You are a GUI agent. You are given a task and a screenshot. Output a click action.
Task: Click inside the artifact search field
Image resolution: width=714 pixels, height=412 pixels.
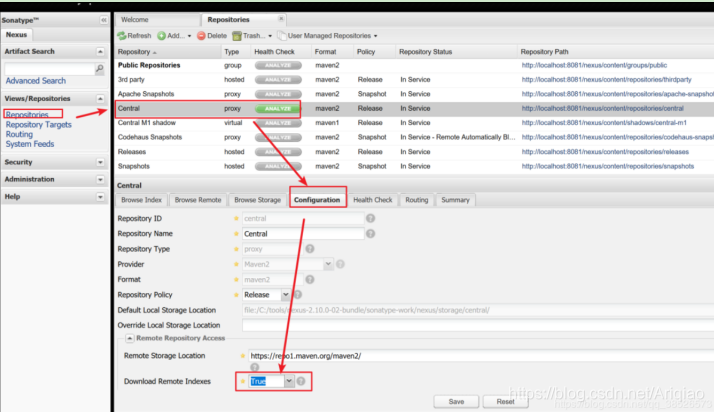[49, 69]
